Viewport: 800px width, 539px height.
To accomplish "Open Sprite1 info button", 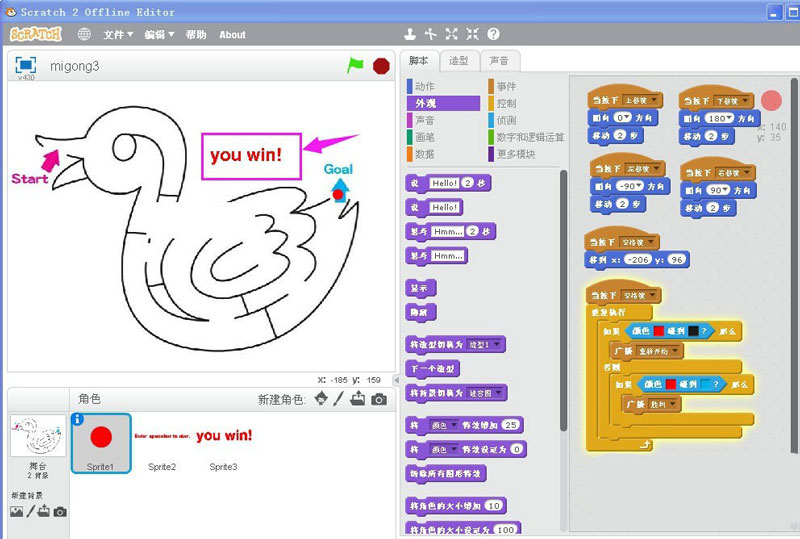I will tap(78, 419).
